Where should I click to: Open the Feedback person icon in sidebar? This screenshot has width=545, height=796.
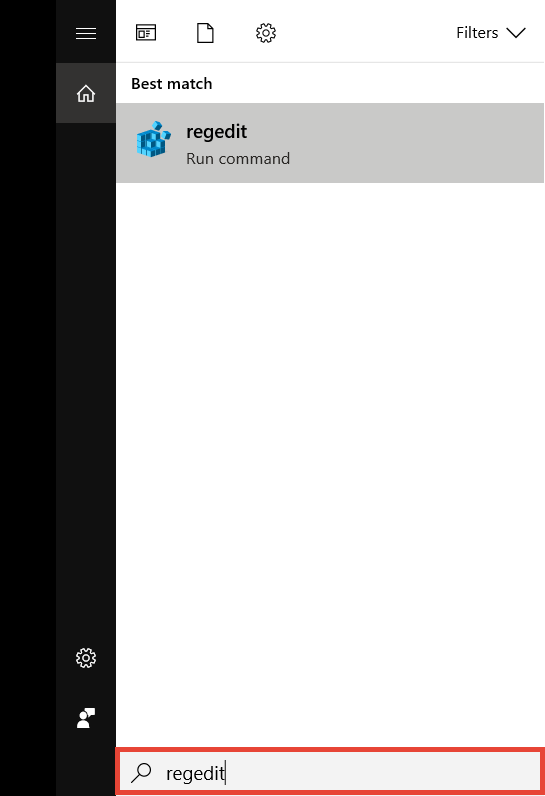86,718
